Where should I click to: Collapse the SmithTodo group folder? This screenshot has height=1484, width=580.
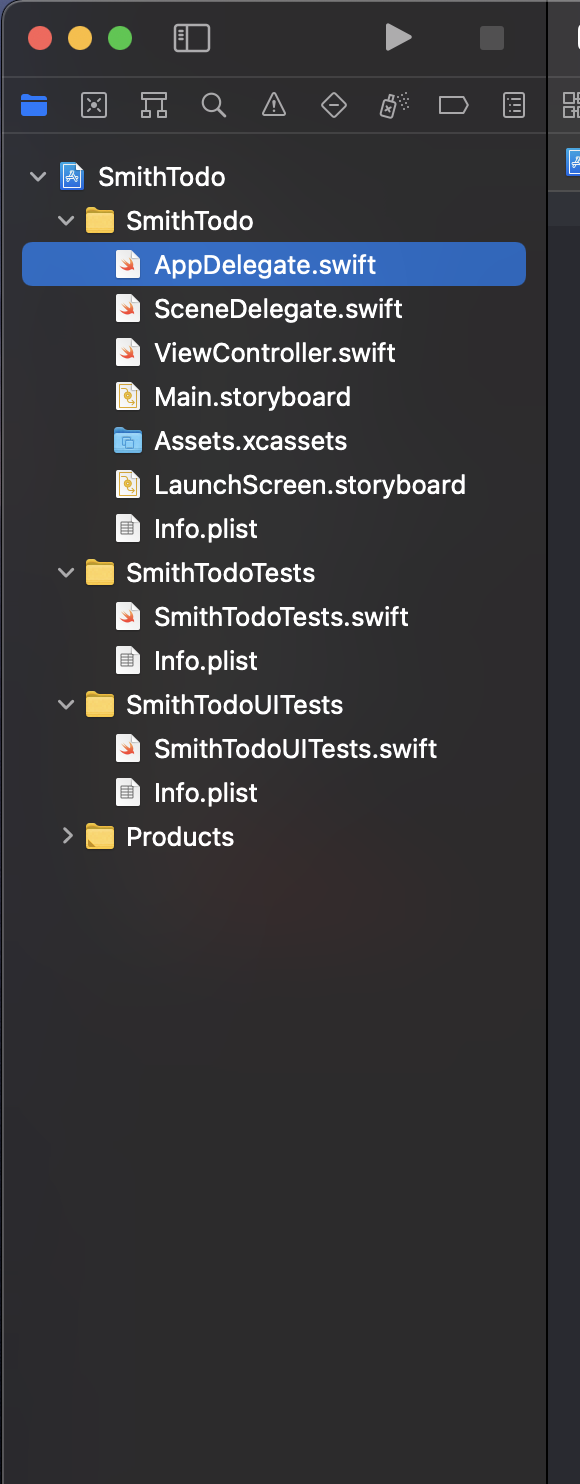pyautogui.click(x=66, y=221)
